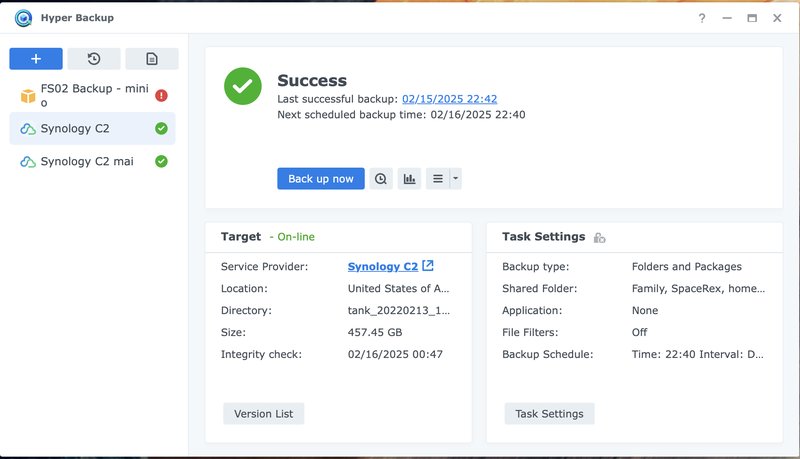800x459 pixels.
Task: Click the three-line action menu icon
Action: (438, 178)
